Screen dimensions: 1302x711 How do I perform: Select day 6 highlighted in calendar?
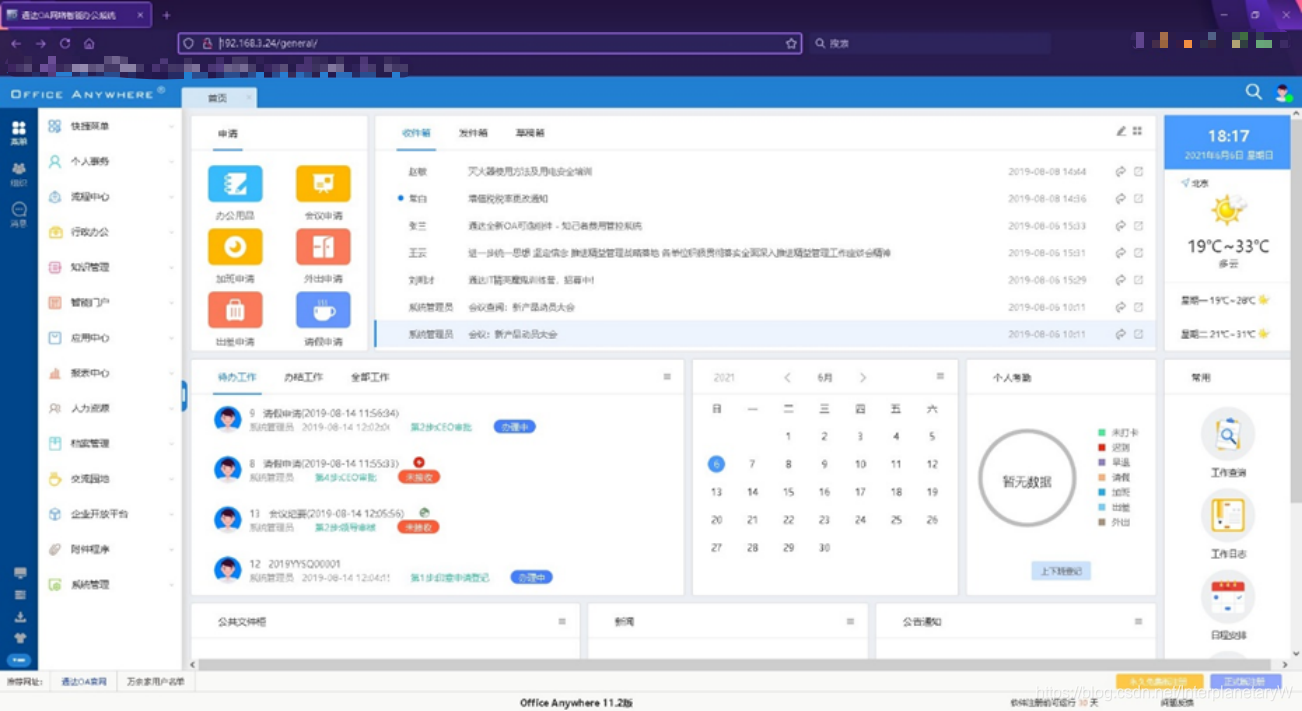(716, 464)
